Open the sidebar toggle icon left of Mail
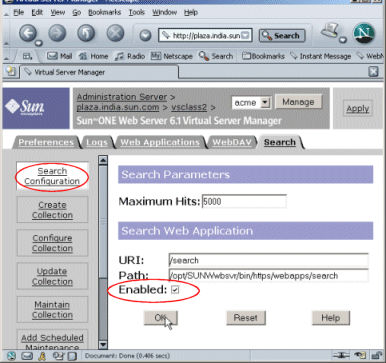Image resolution: width=386 pixels, height=363 pixels. tap(27, 56)
